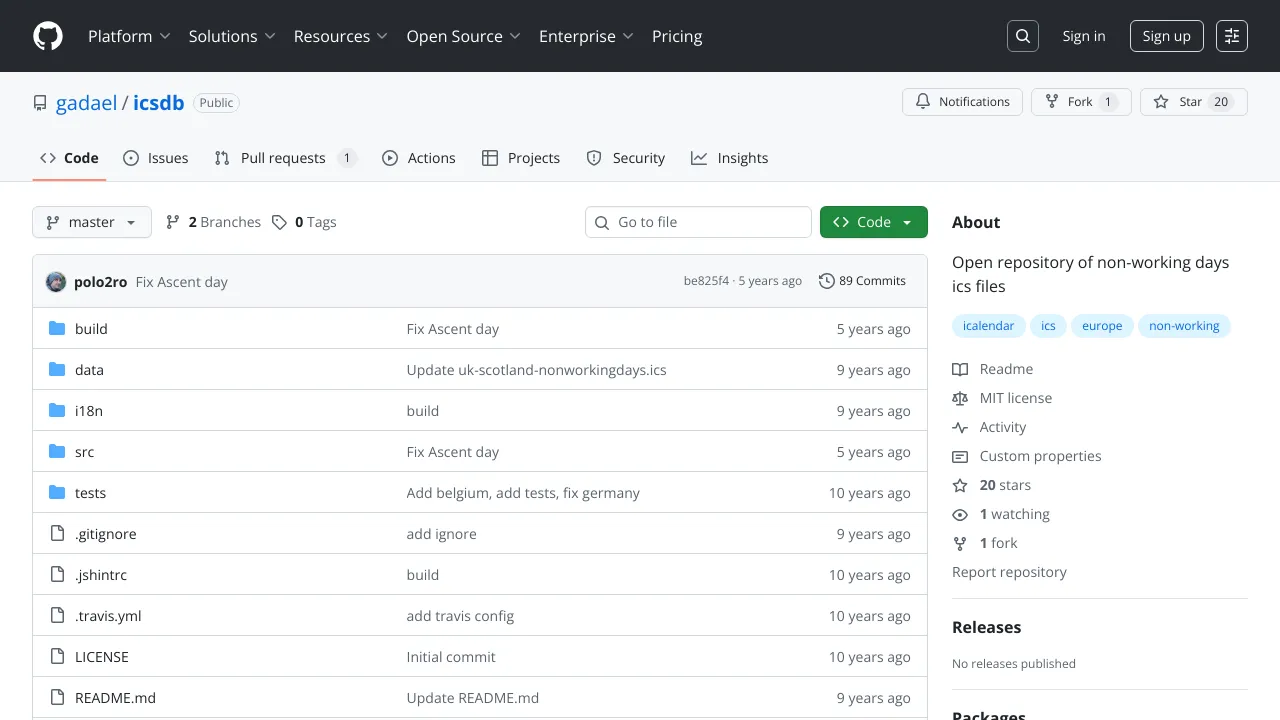Click the data folder icon
The image size is (1280, 720).
tap(57, 369)
